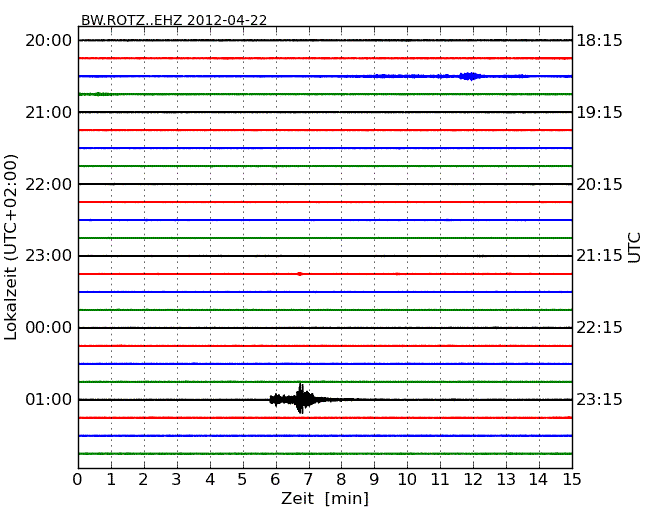Click the blue signal burst near minute 12
The width and height of the screenshot is (650, 520).
[x=470, y=76]
